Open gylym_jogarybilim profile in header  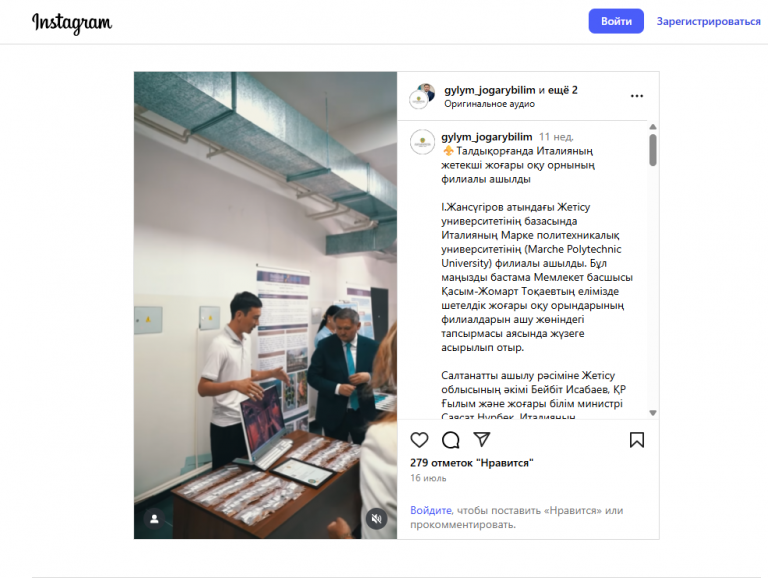pos(490,90)
